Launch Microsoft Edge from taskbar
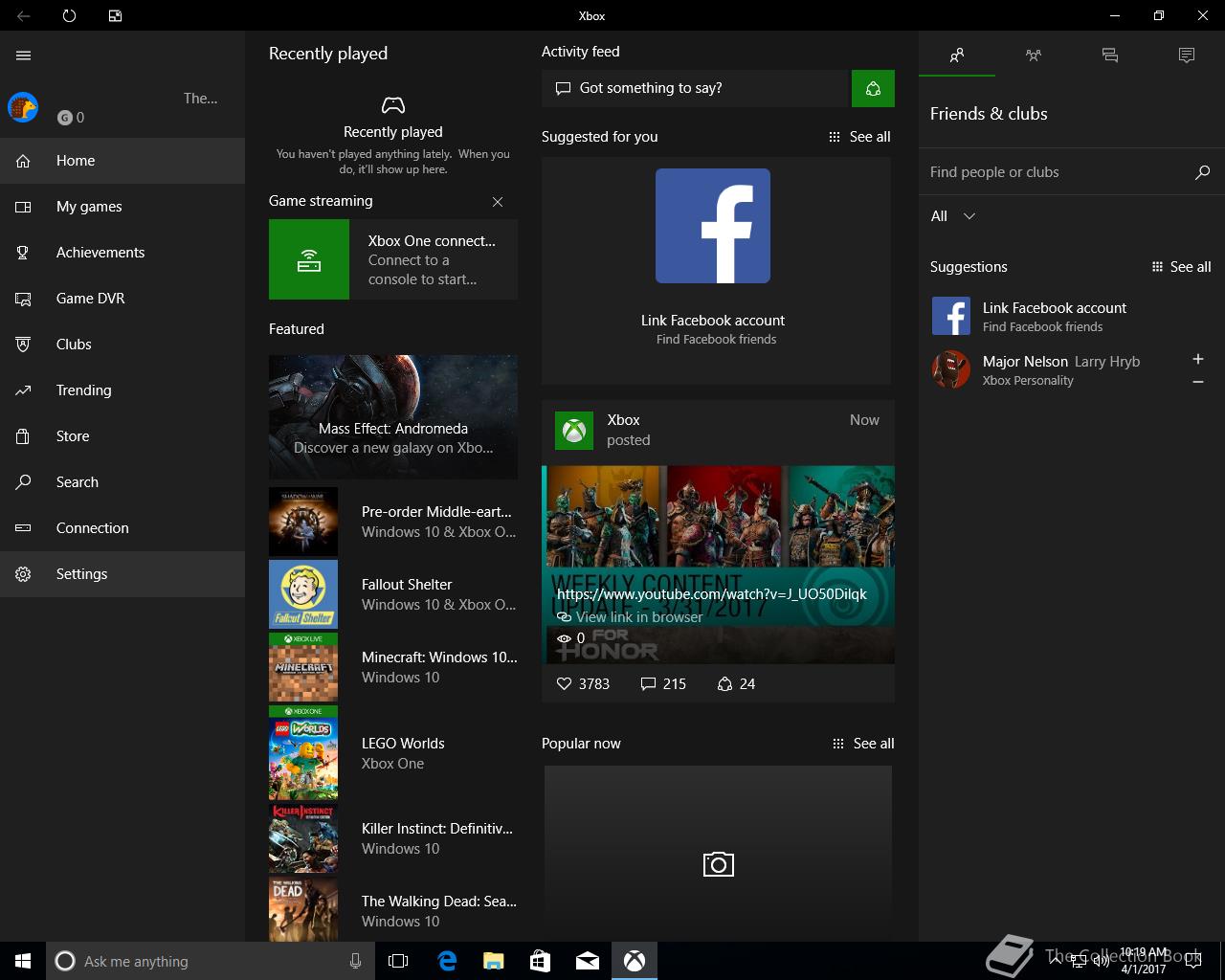The height and width of the screenshot is (980, 1225). click(x=447, y=961)
